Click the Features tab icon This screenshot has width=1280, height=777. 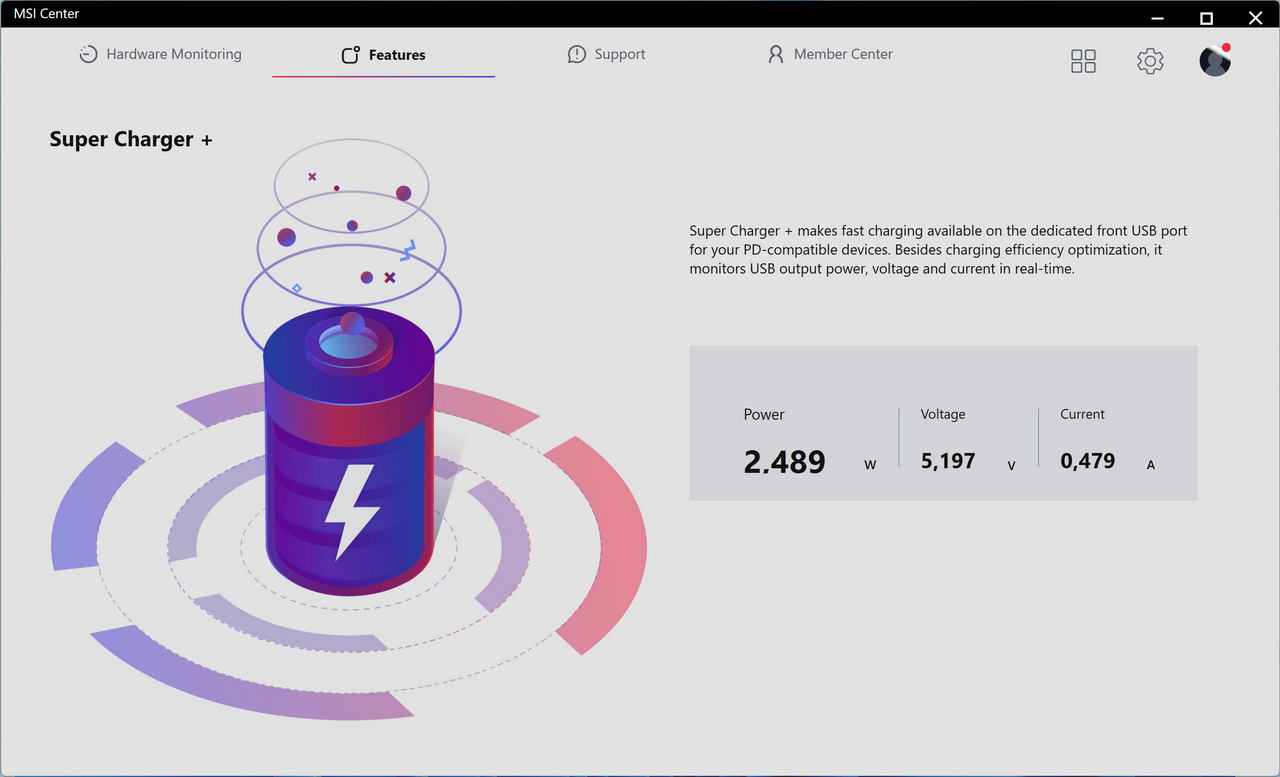[x=350, y=55]
